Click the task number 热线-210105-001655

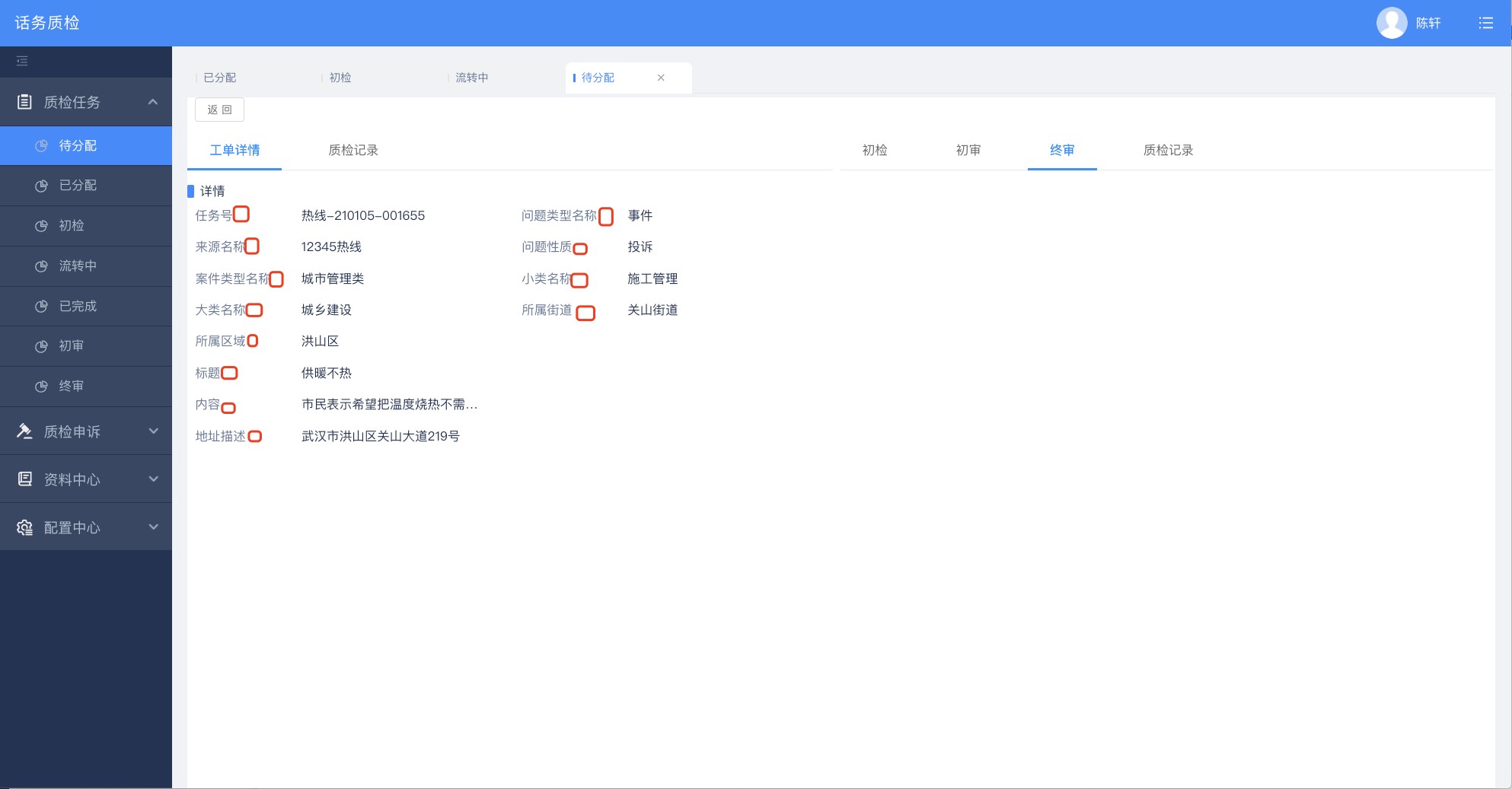(x=363, y=216)
